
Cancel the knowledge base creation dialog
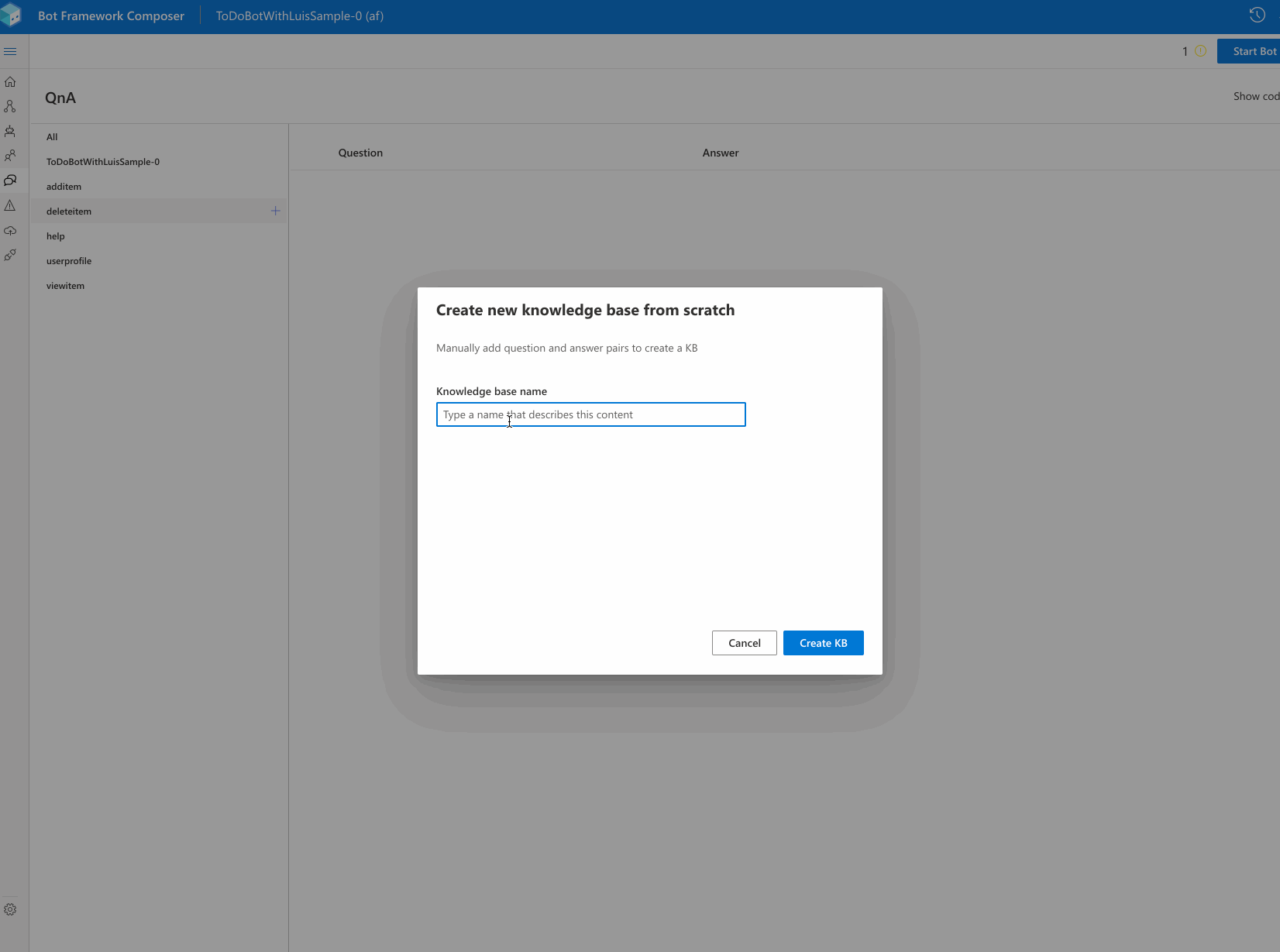tap(744, 642)
